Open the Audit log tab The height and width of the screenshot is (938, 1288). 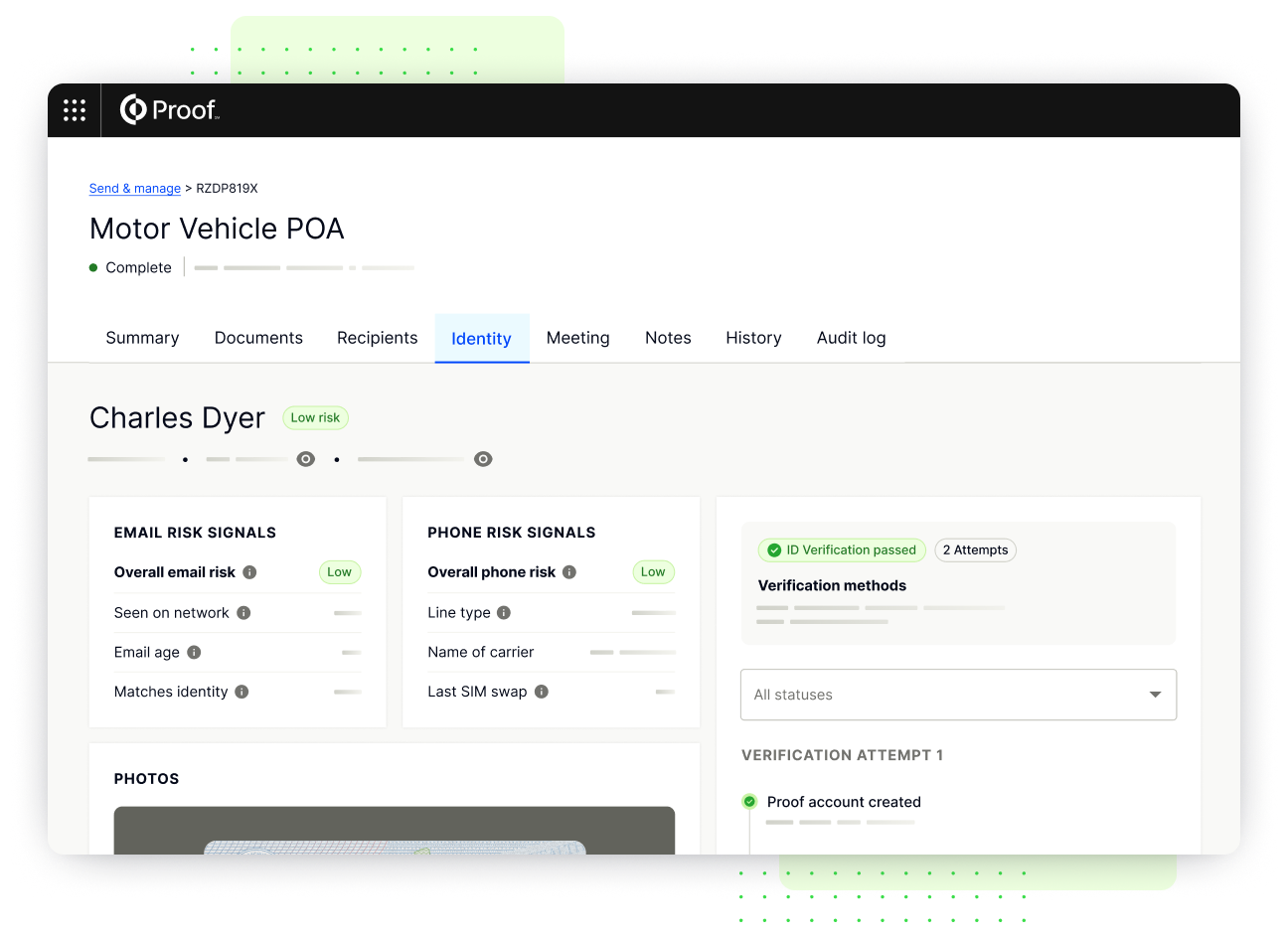tap(851, 338)
